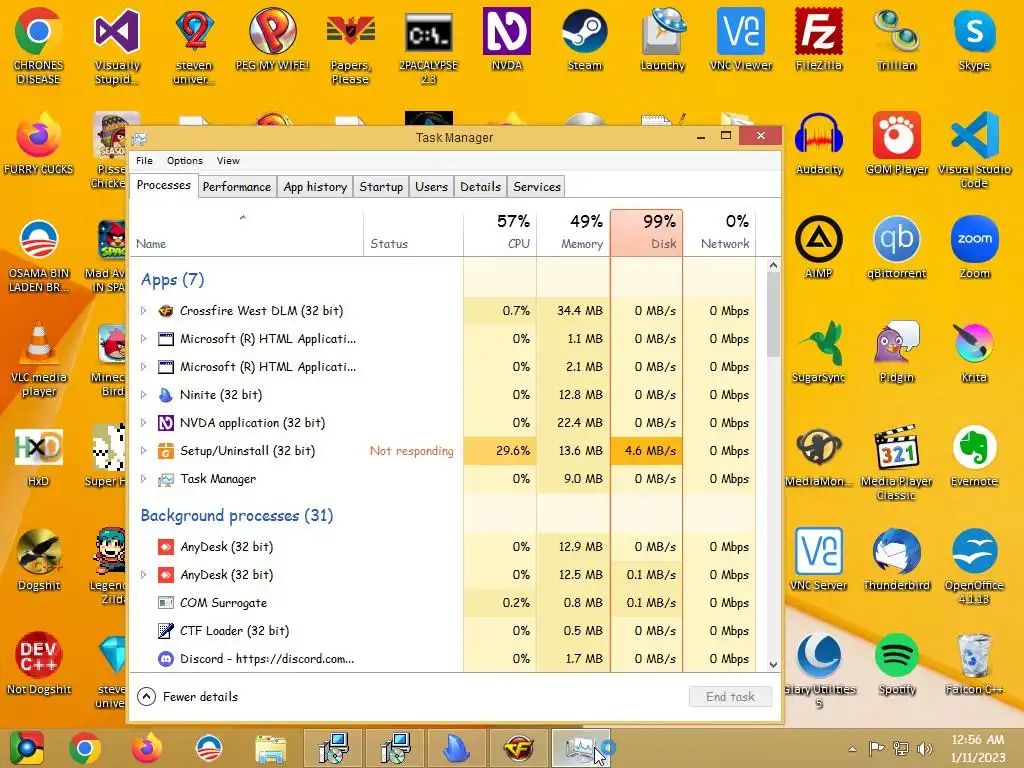This screenshot has height=768, width=1024.
Task: Click scrollbar up arrow in process list
Action: (x=773, y=265)
